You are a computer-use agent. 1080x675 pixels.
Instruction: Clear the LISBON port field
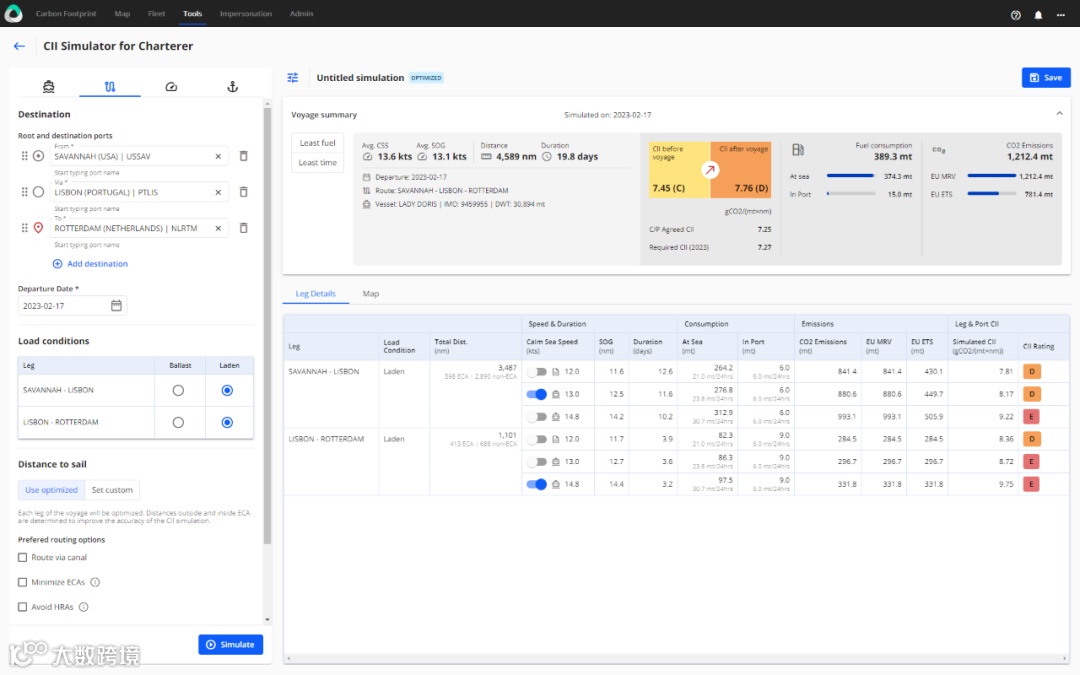point(218,192)
